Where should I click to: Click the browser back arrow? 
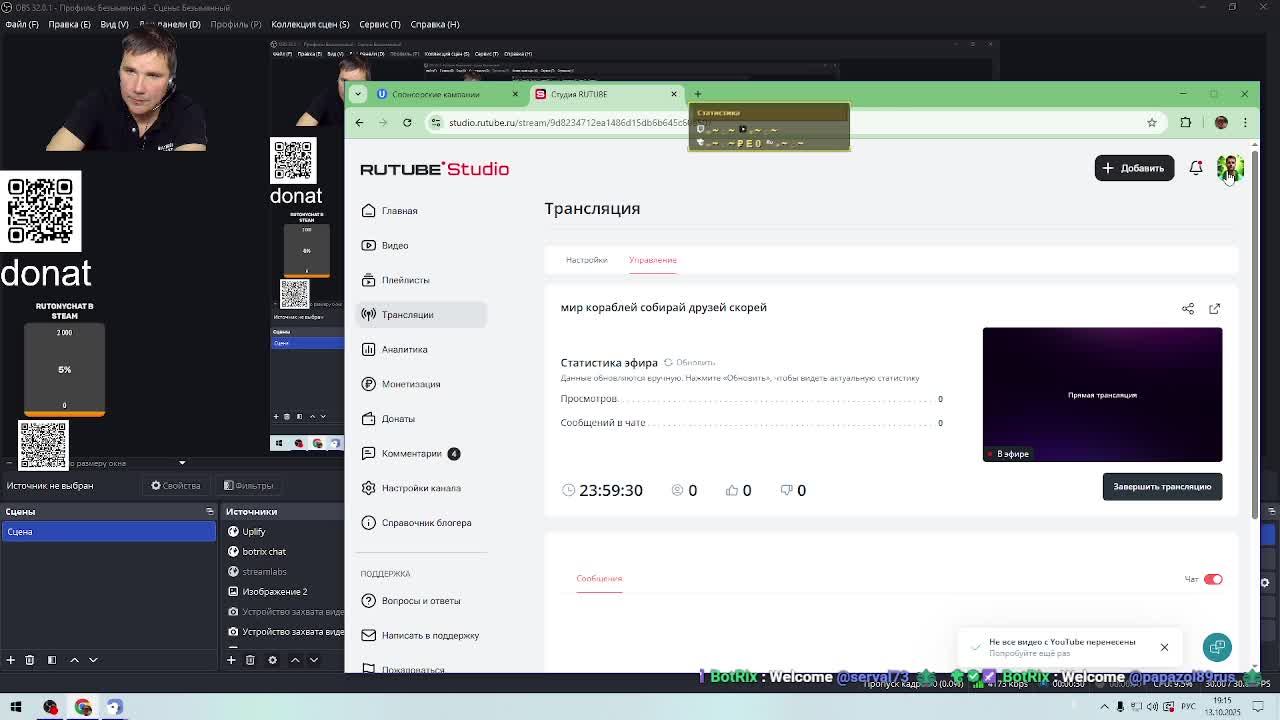tap(359, 122)
